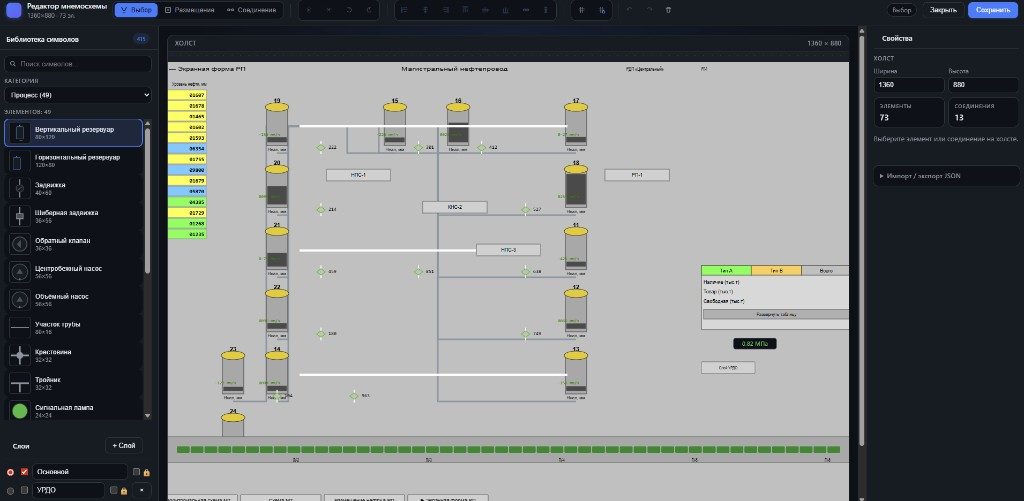Toggle visibility checkbox of УГДО layer
Screen dimensions: 1024x501
tap(25, 490)
